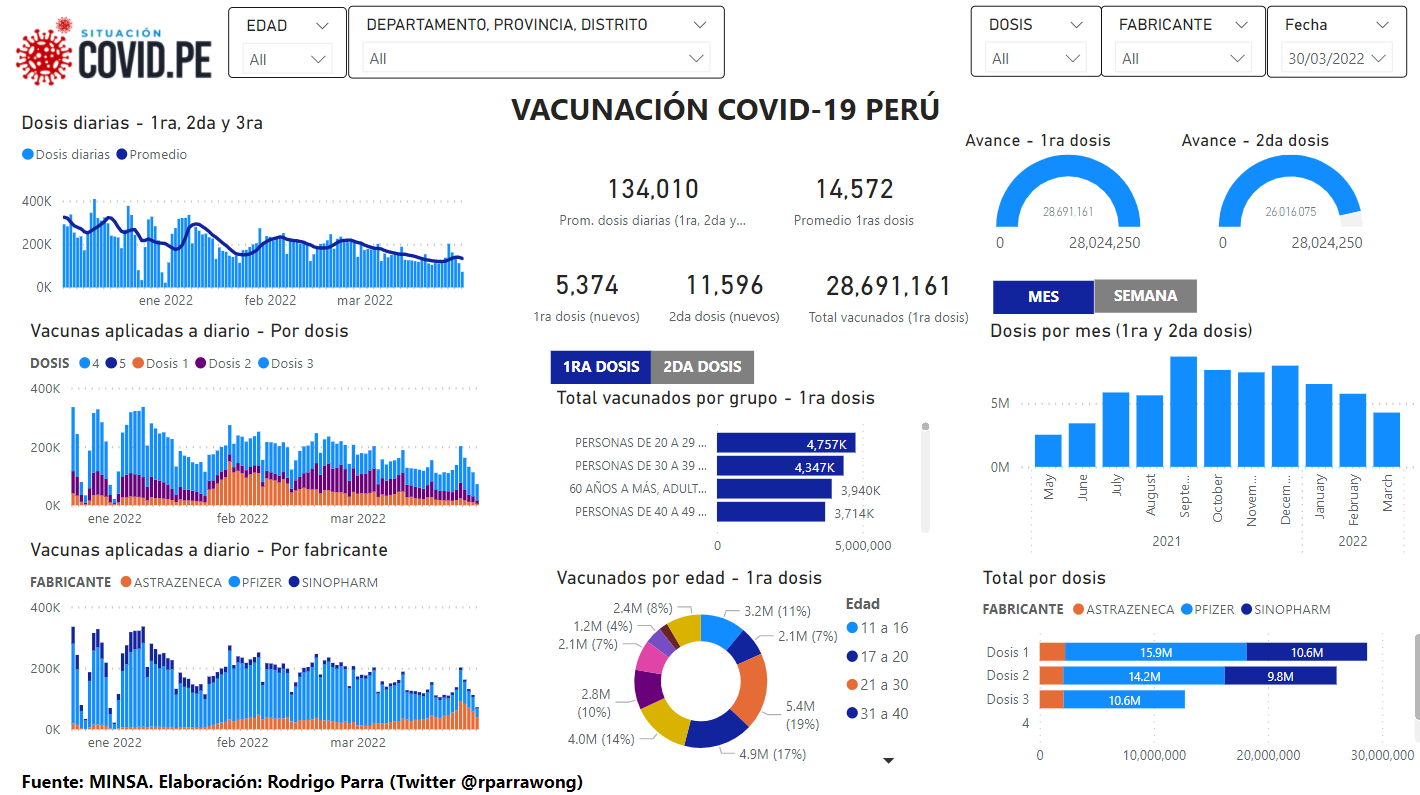Collapse the DOSIS slicer header chevron
This screenshot has height=795, width=1420.
(1076, 25)
